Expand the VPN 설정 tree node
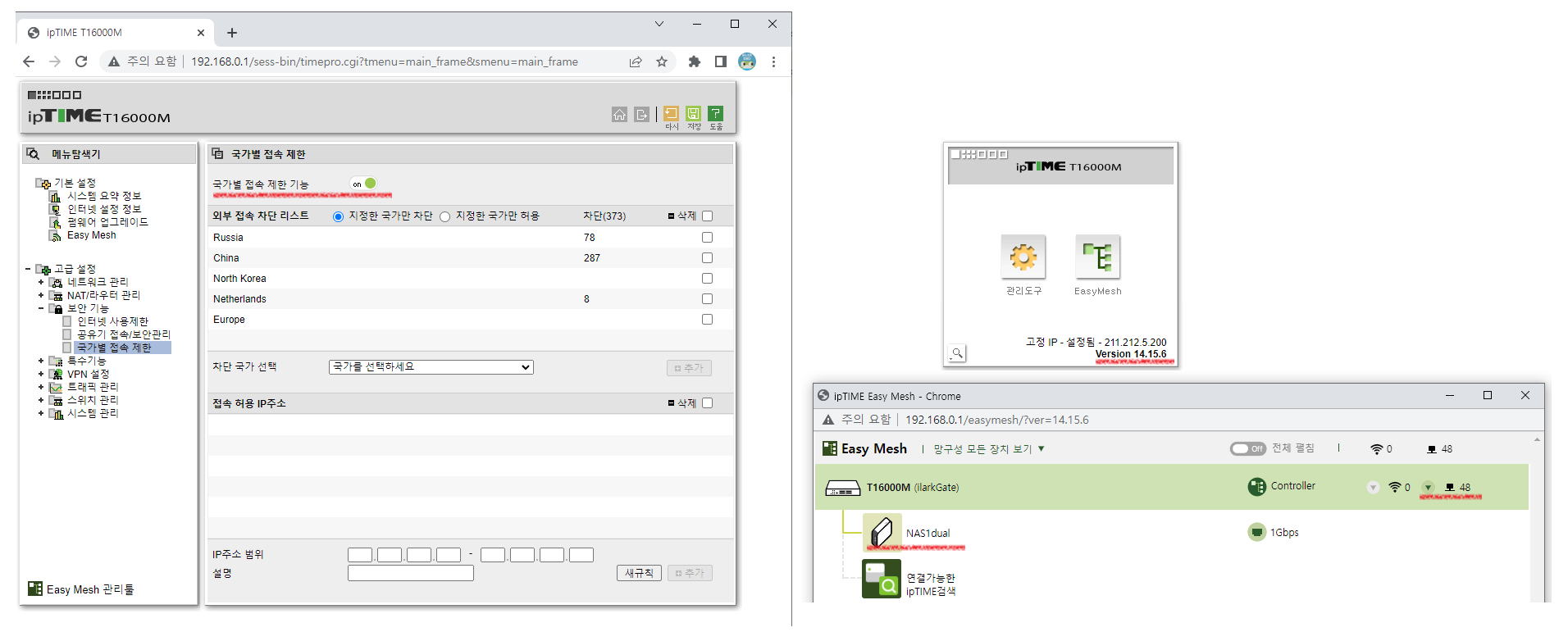 41,374
